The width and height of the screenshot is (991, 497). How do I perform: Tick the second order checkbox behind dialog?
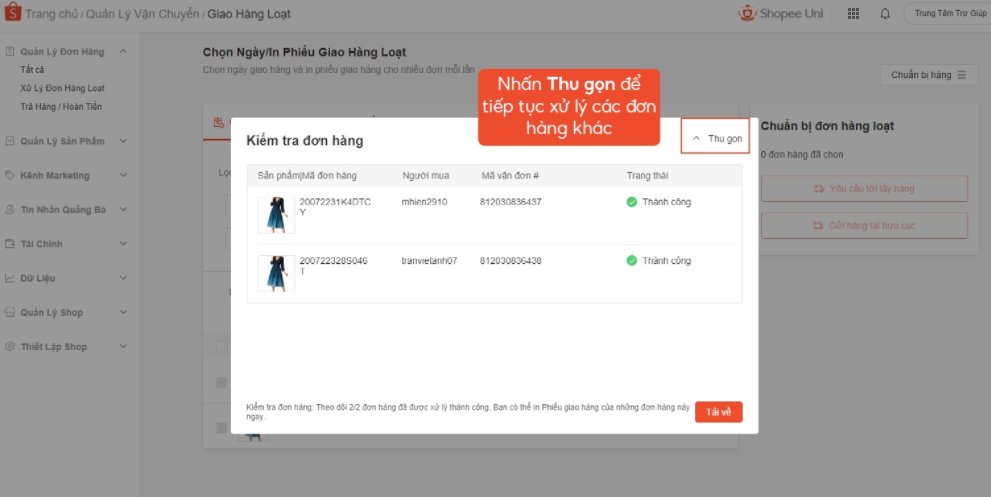pos(221,427)
